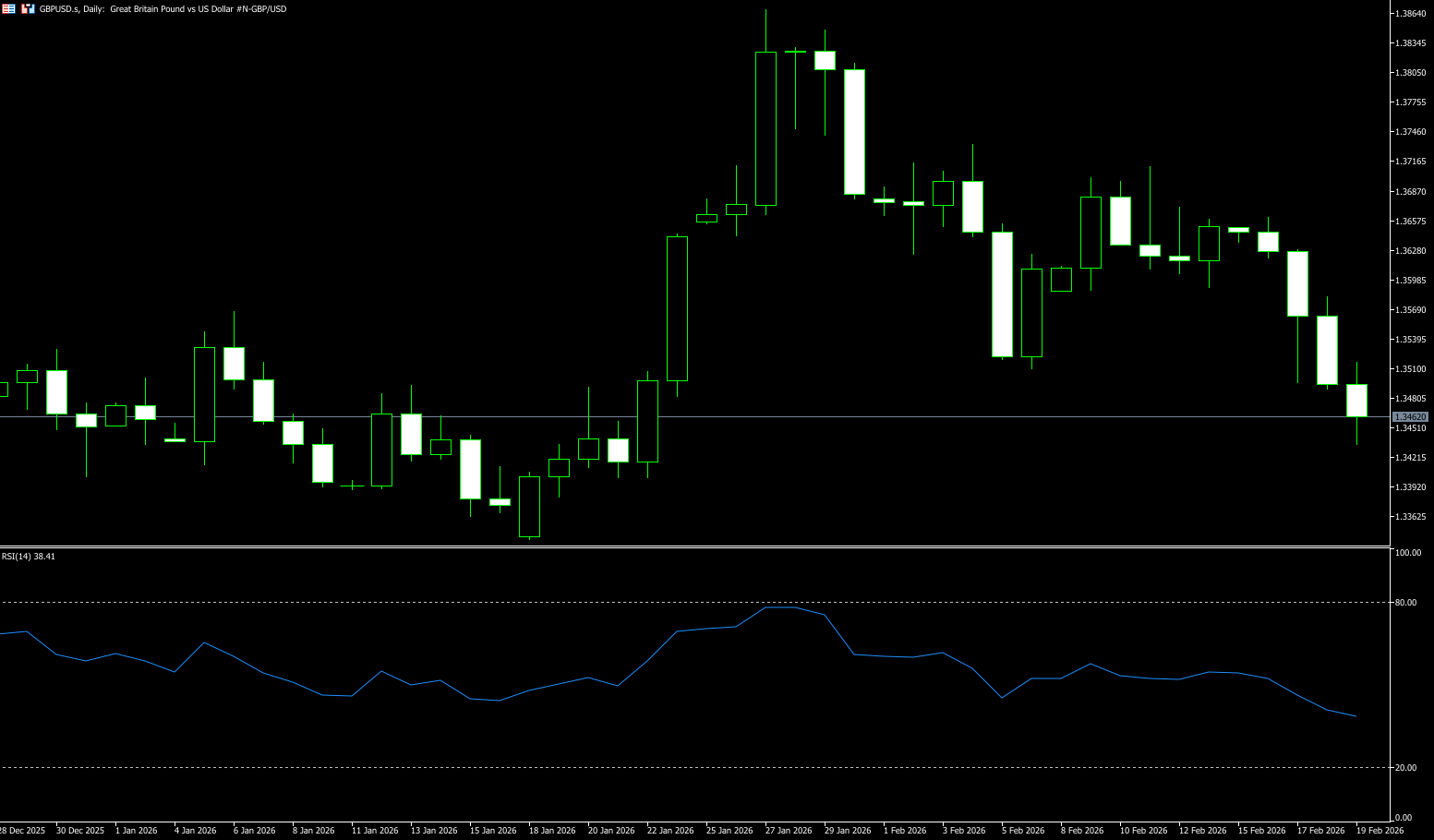Screen dimensions: 1434x840
Task: Click the current price tag 1.34620
Action: click(x=1410, y=417)
